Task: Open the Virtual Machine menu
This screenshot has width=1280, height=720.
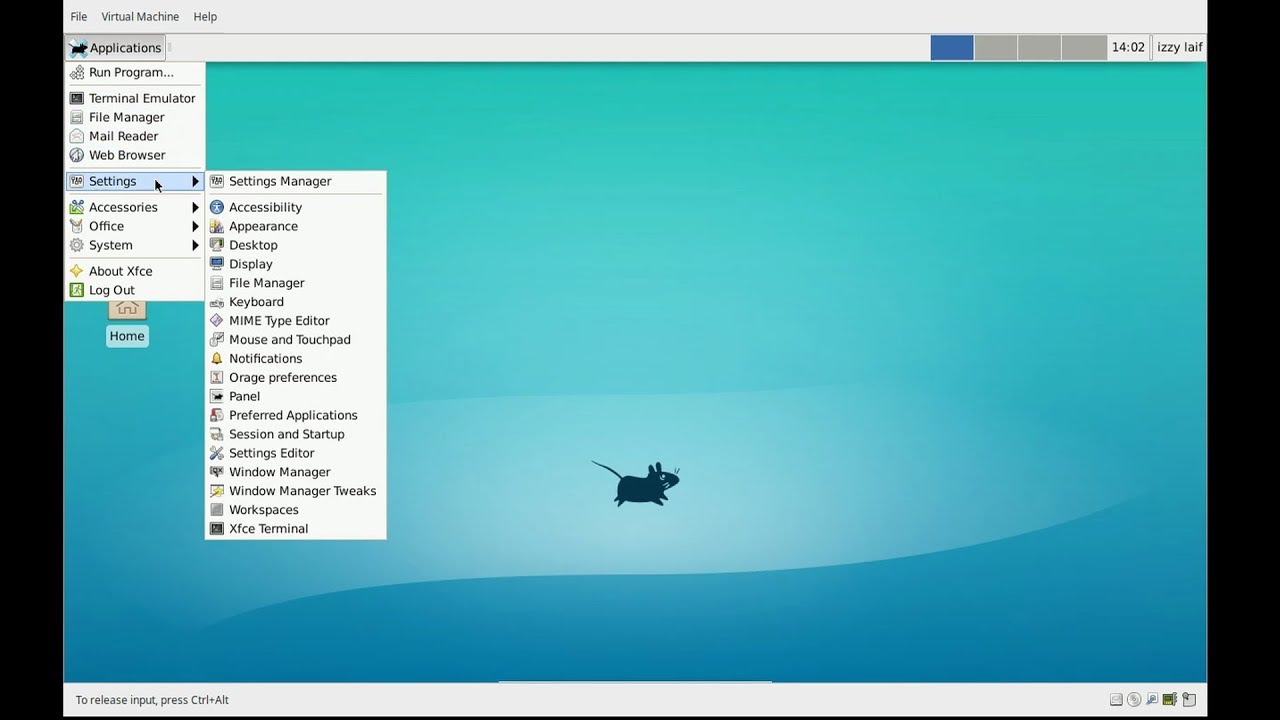Action: [x=140, y=17]
